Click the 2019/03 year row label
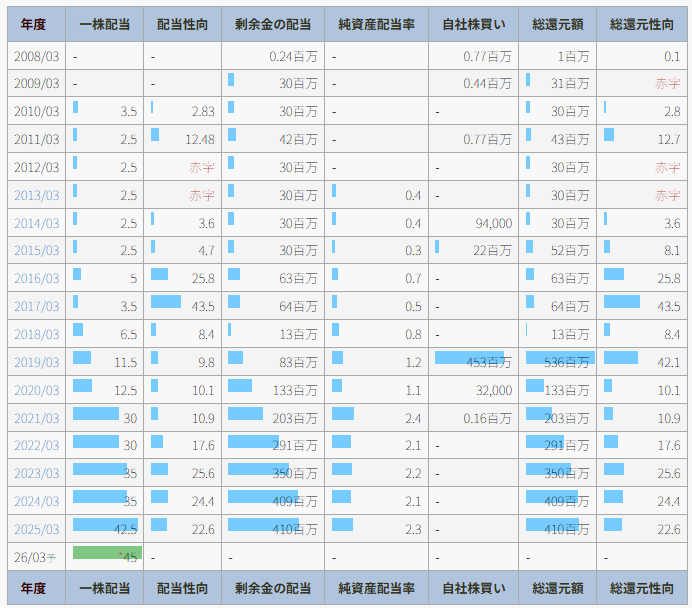The width and height of the screenshot is (692, 608). (x=36, y=363)
